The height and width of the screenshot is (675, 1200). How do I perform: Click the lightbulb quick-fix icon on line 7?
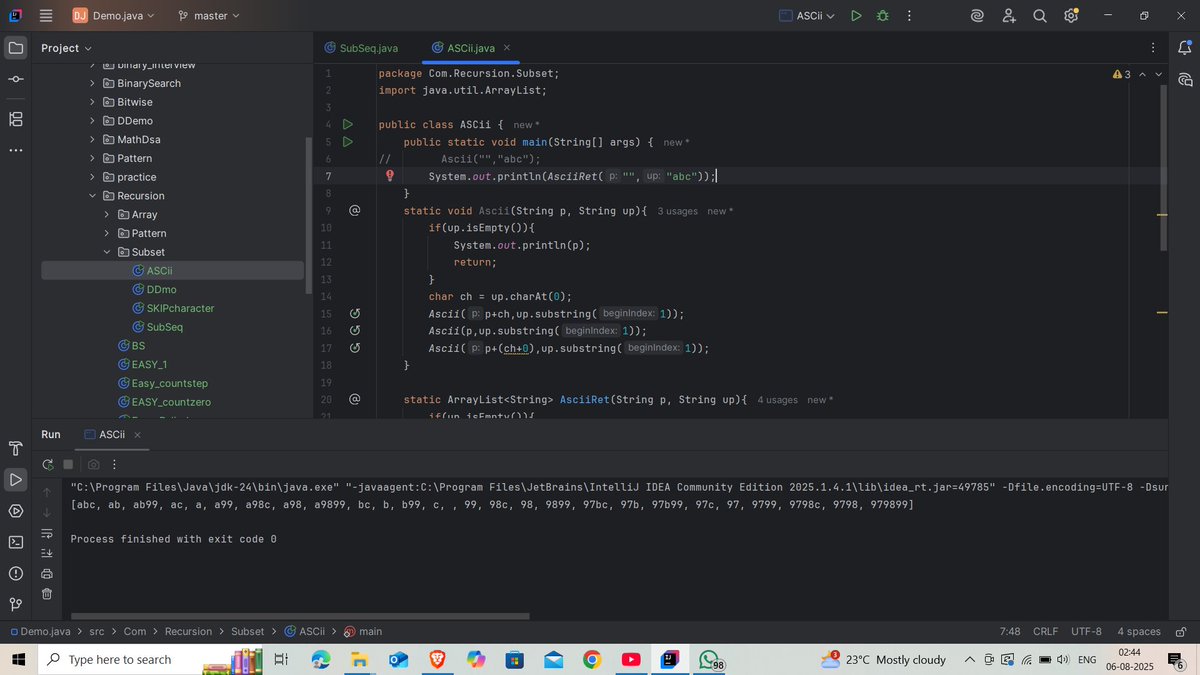coord(390,175)
